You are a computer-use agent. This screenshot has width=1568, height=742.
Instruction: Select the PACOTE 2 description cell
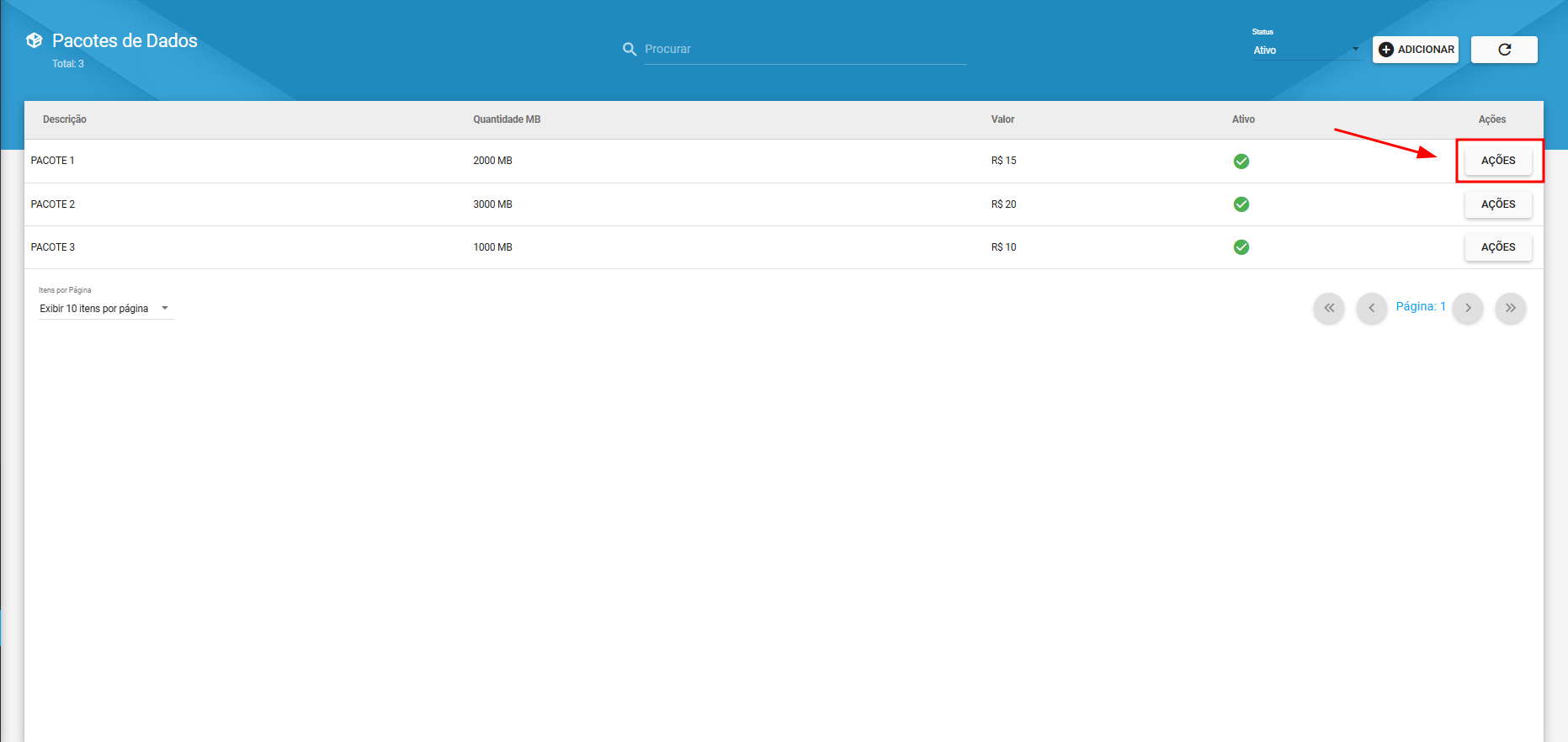point(53,204)
